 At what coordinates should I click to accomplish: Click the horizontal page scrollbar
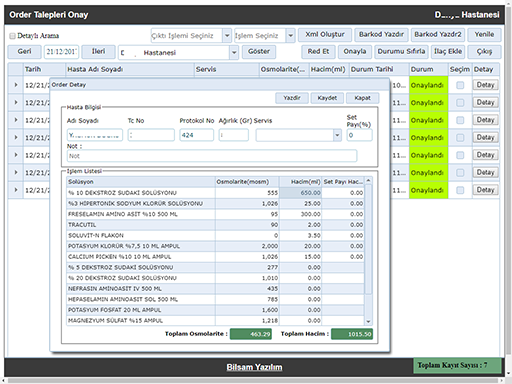[253, 380]
